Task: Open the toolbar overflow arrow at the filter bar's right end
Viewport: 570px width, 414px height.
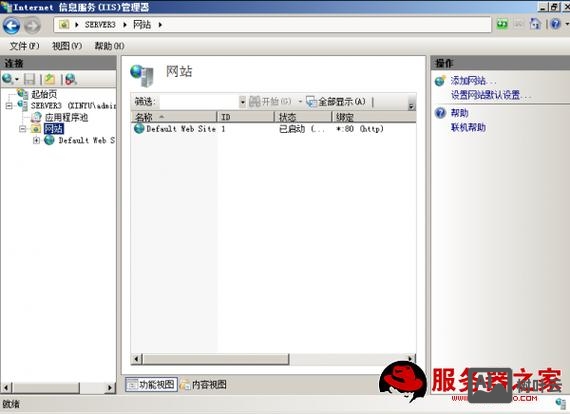Action: [x=411, y=106]
